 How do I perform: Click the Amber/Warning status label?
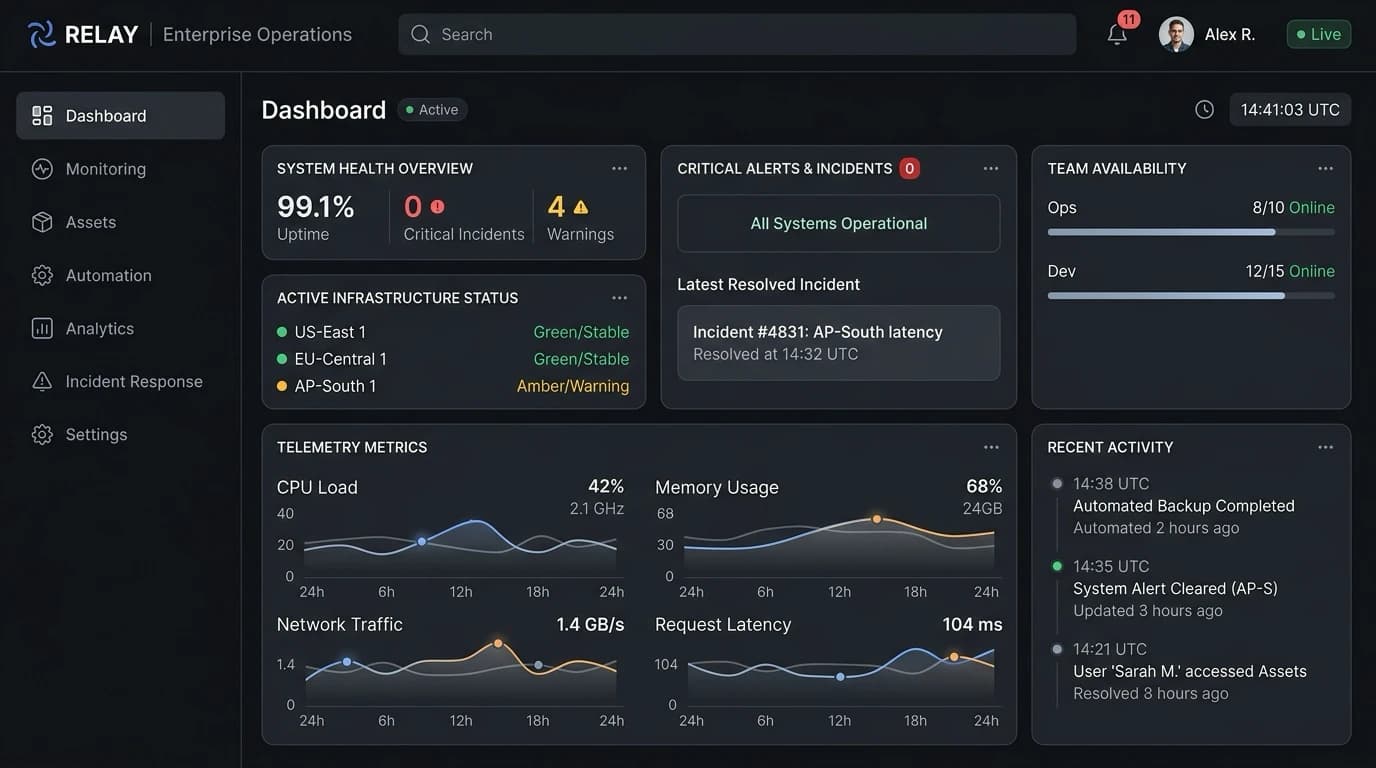pos(573,386)
